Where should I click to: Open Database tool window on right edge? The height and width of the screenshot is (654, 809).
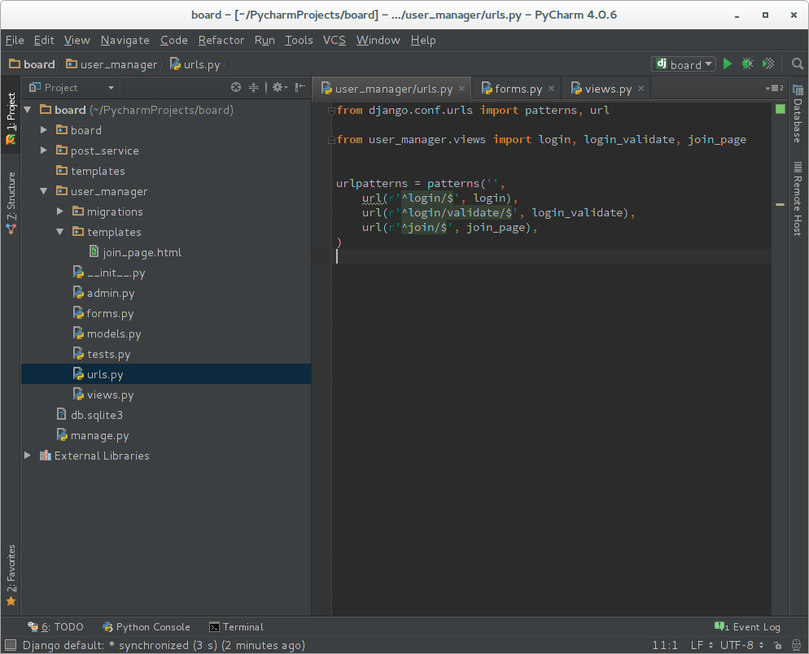click(798, 114)
